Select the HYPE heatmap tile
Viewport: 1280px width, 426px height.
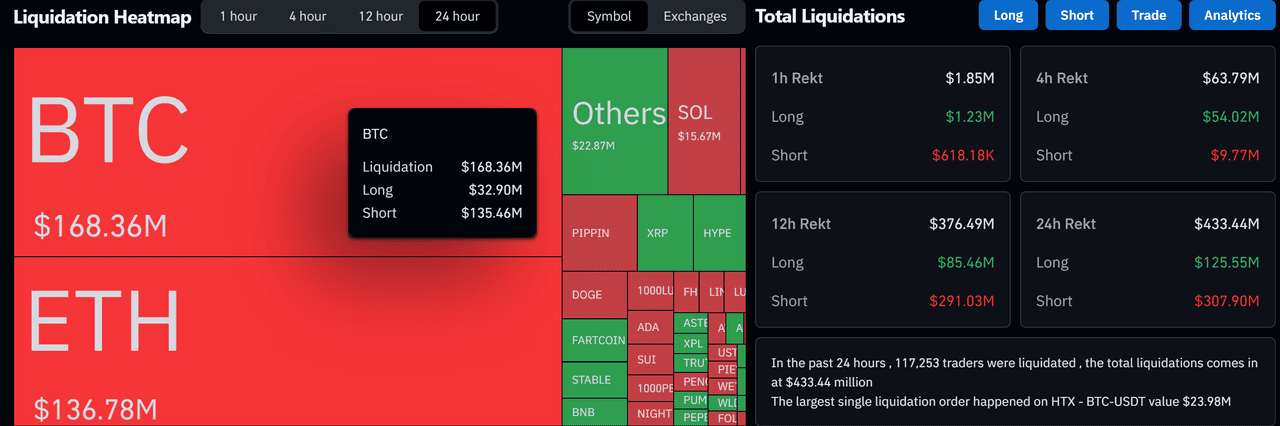click(718, 233)
